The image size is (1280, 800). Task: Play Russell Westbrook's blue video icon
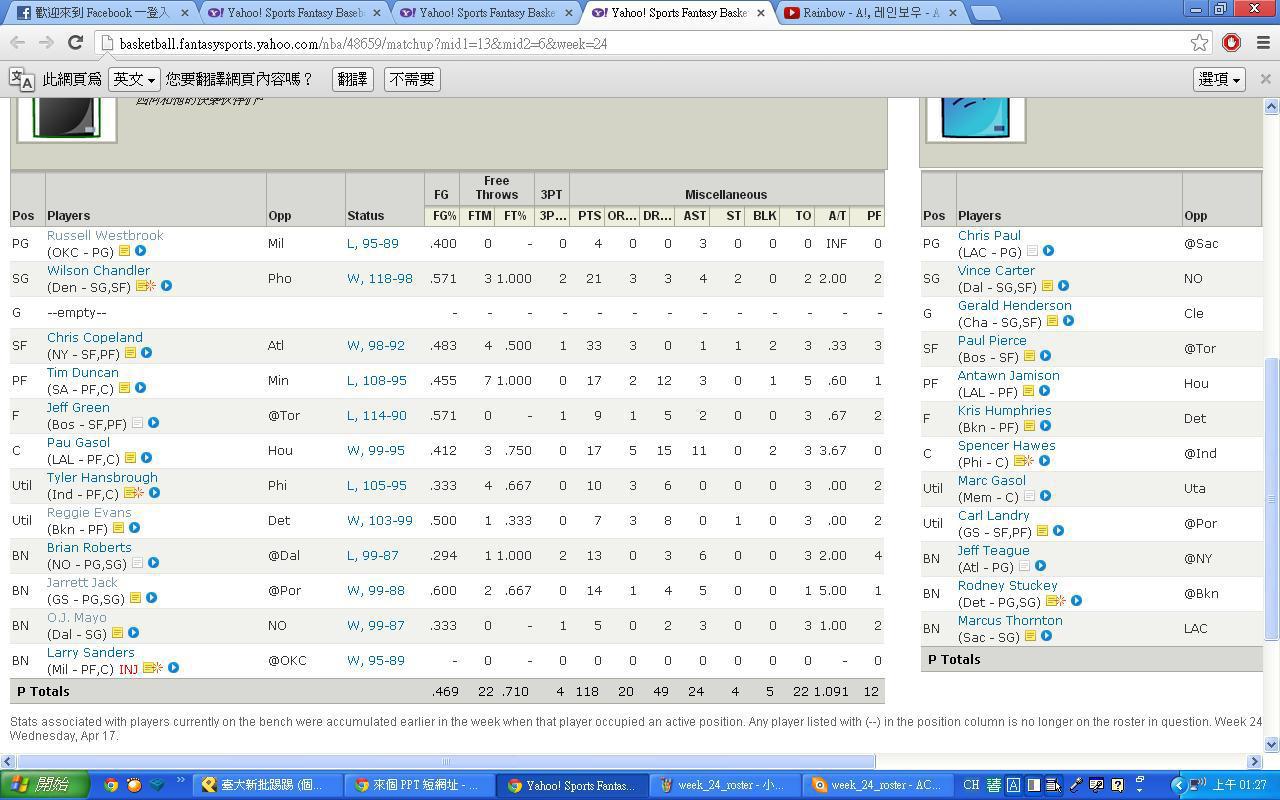140,251
